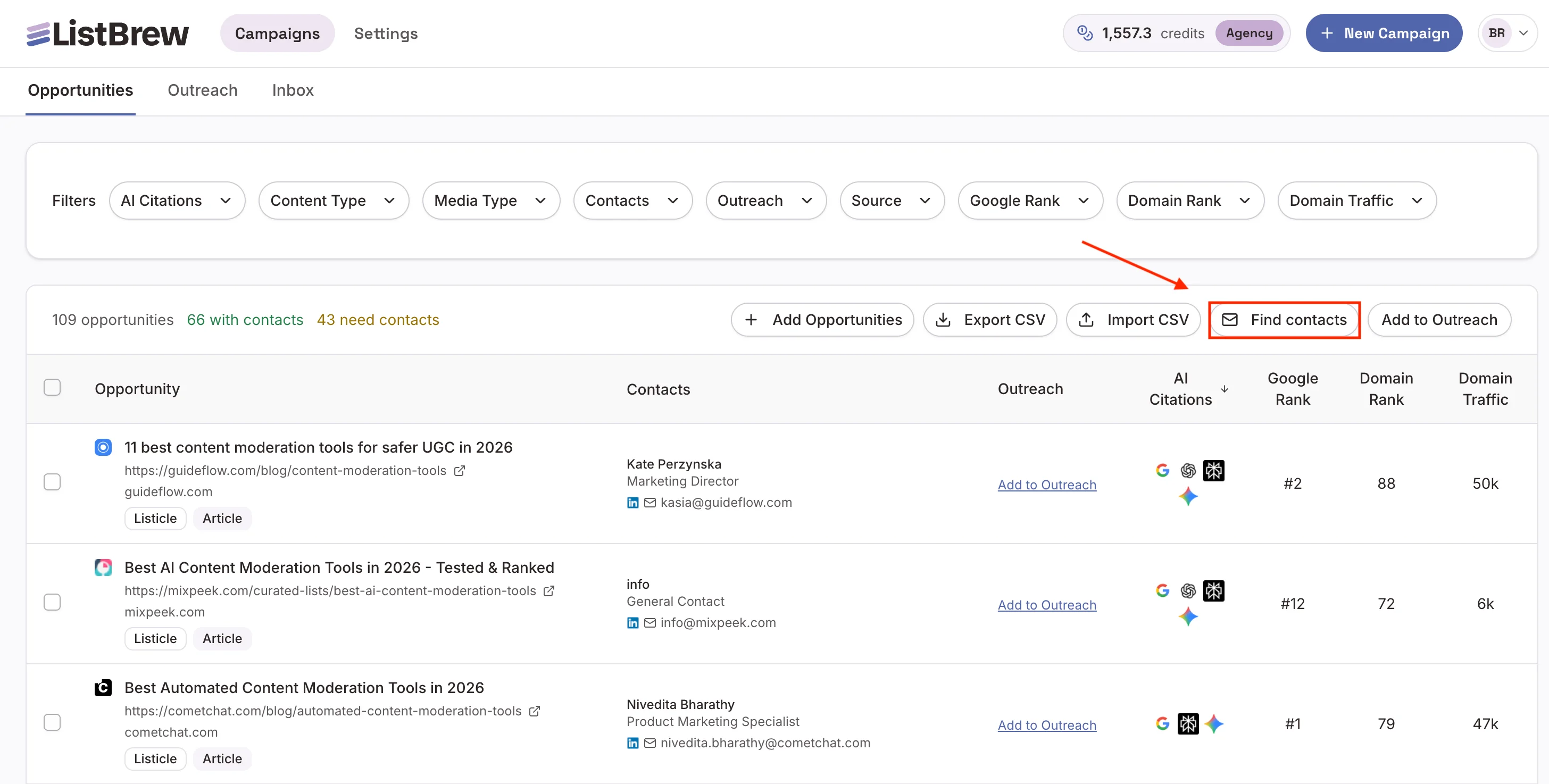Image resolution: width=1549 pixels, height=784 pixels.
Task: Filter by 43 need contacts
Action: [x=378, y=320]
